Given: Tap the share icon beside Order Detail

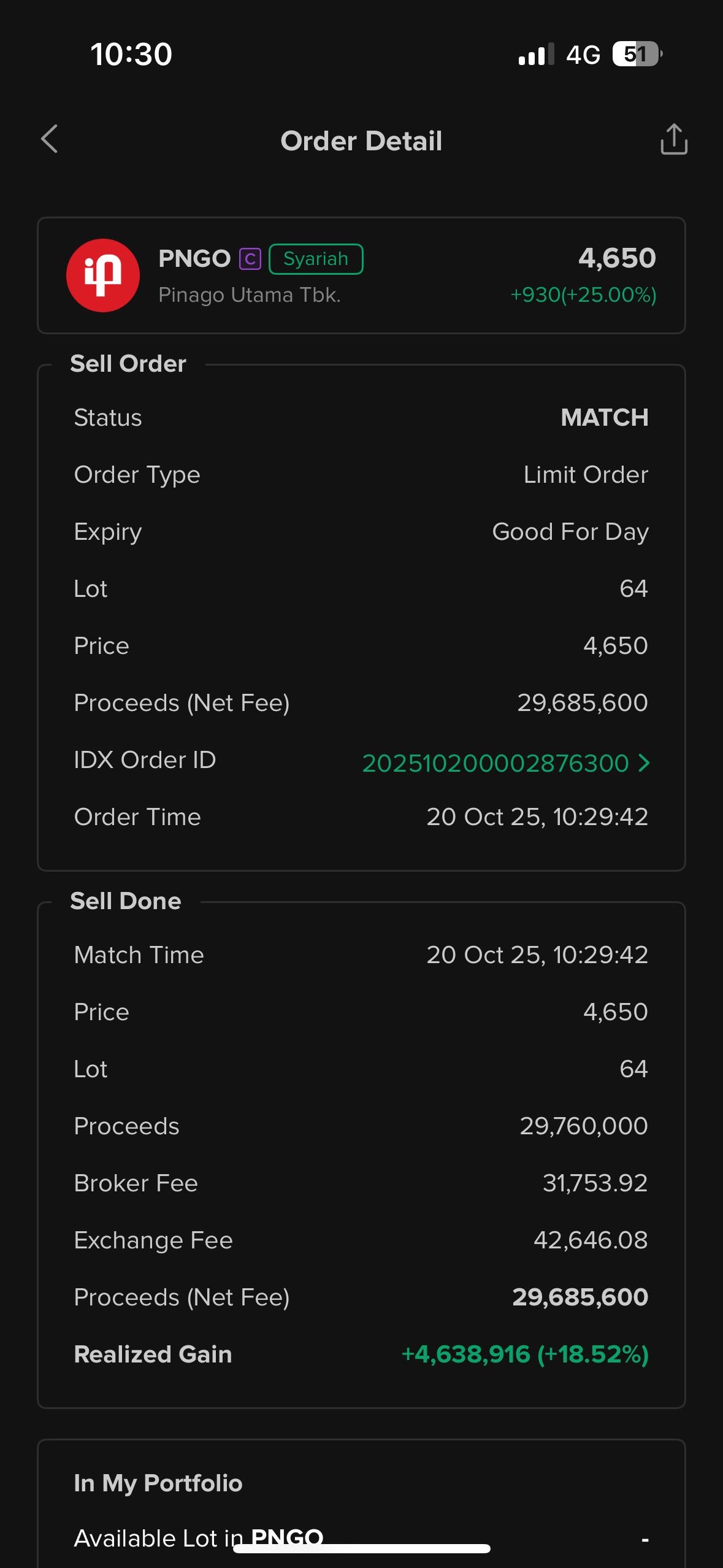Looking at the screenshot, I should pyautogui.click(x=673, y=139).
